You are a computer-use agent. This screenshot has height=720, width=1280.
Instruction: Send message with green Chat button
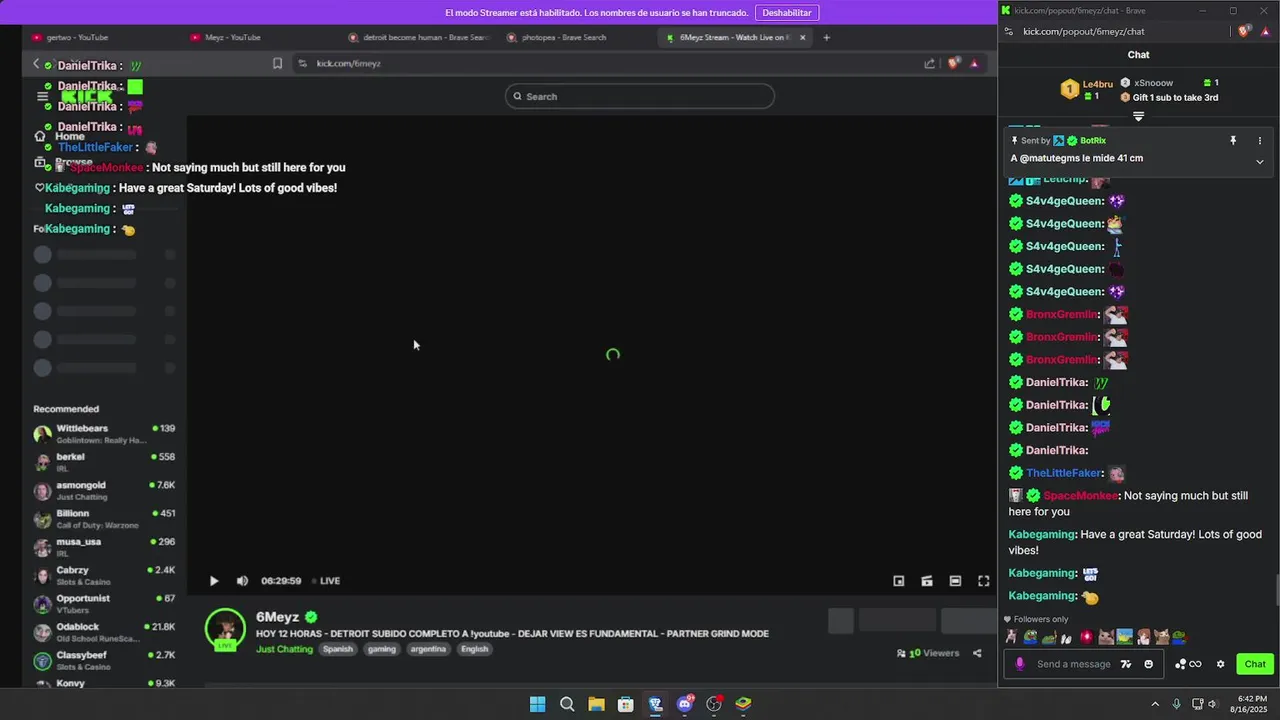coord(1255,664)
